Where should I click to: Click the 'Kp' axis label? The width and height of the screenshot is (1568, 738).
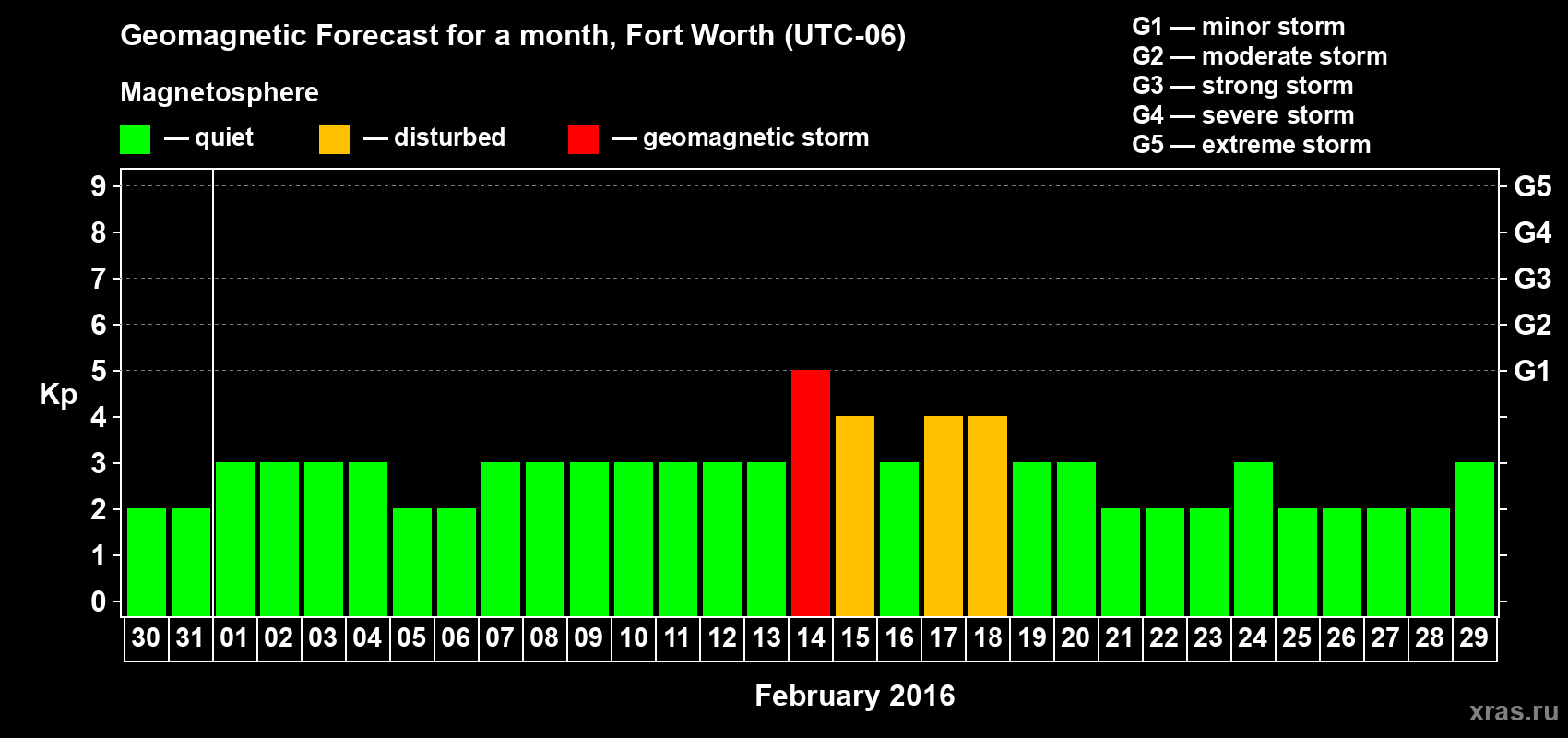click(58, 395)
